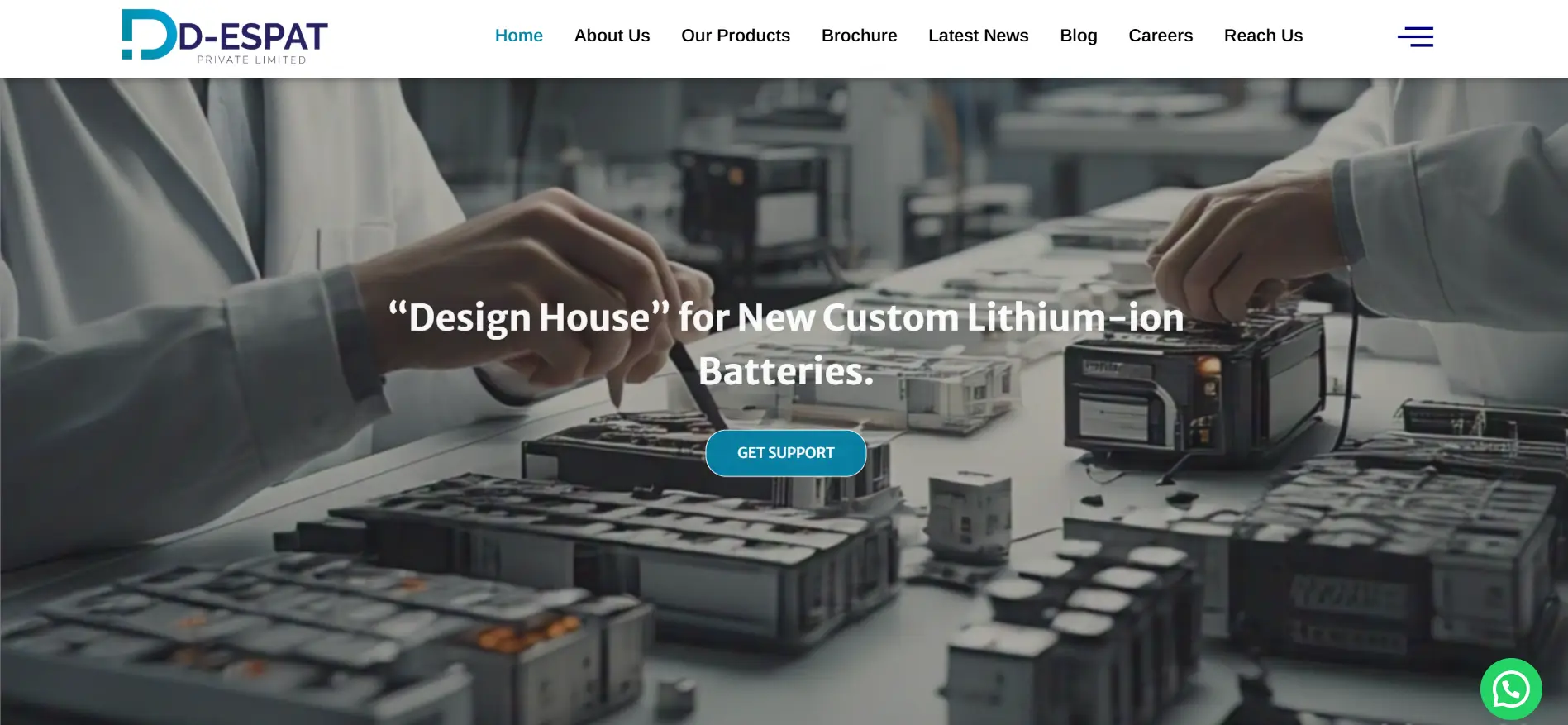Select Reach Us in the navbar

[1263, 36]
